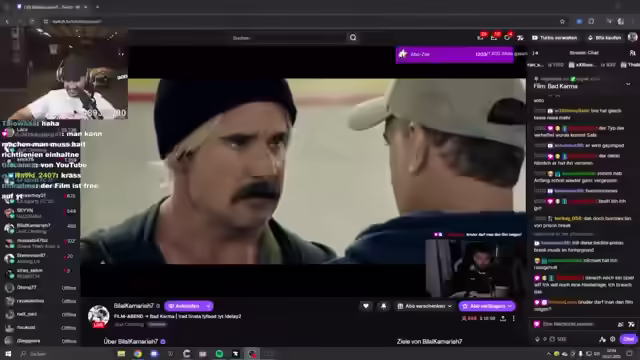Click the Abo-Ziel purple goal banner
The width and height of the screenshot is (640, 360).
point(455,54)
